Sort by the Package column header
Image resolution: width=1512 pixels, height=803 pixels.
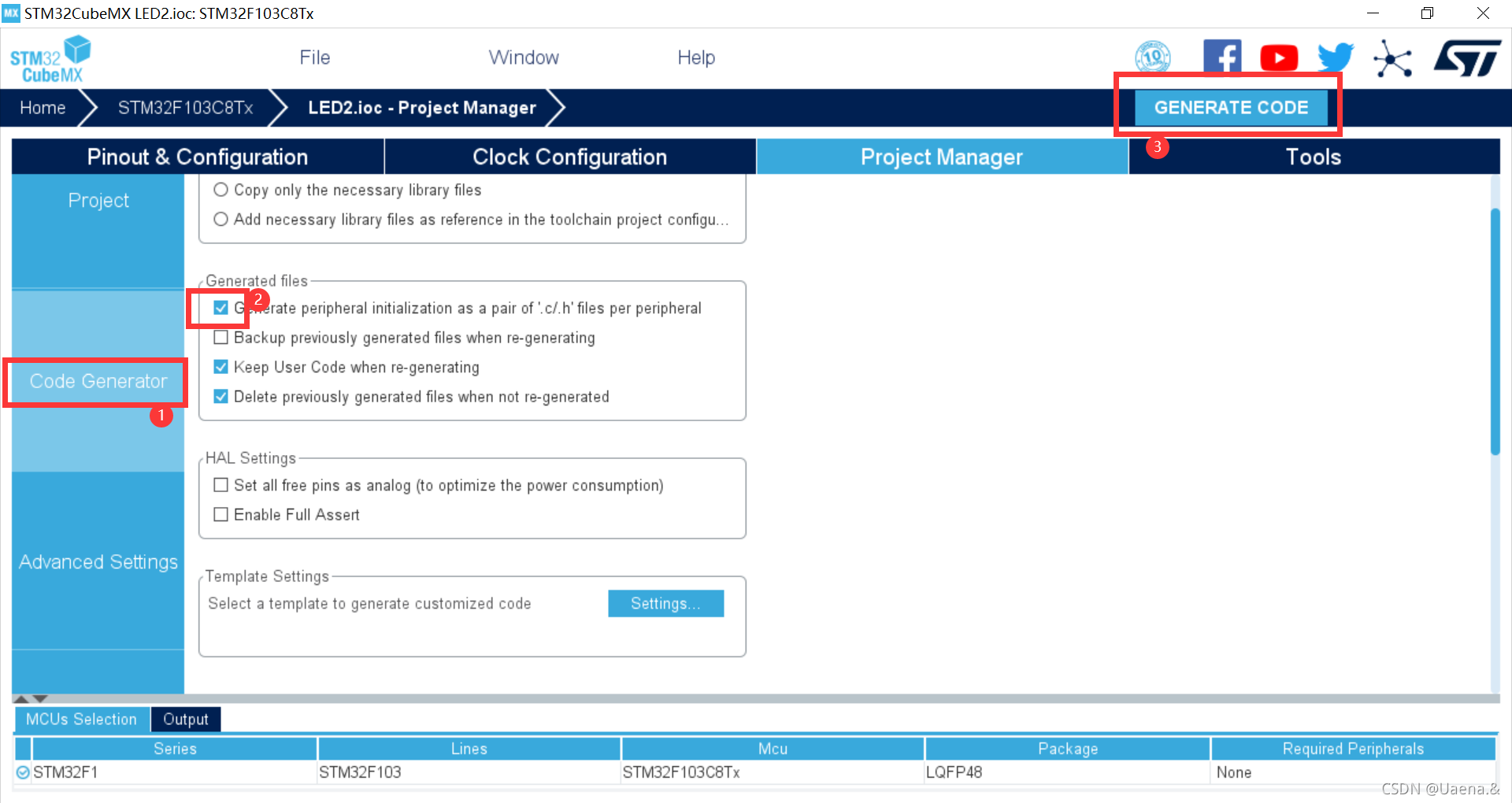tap(1068, 749)
